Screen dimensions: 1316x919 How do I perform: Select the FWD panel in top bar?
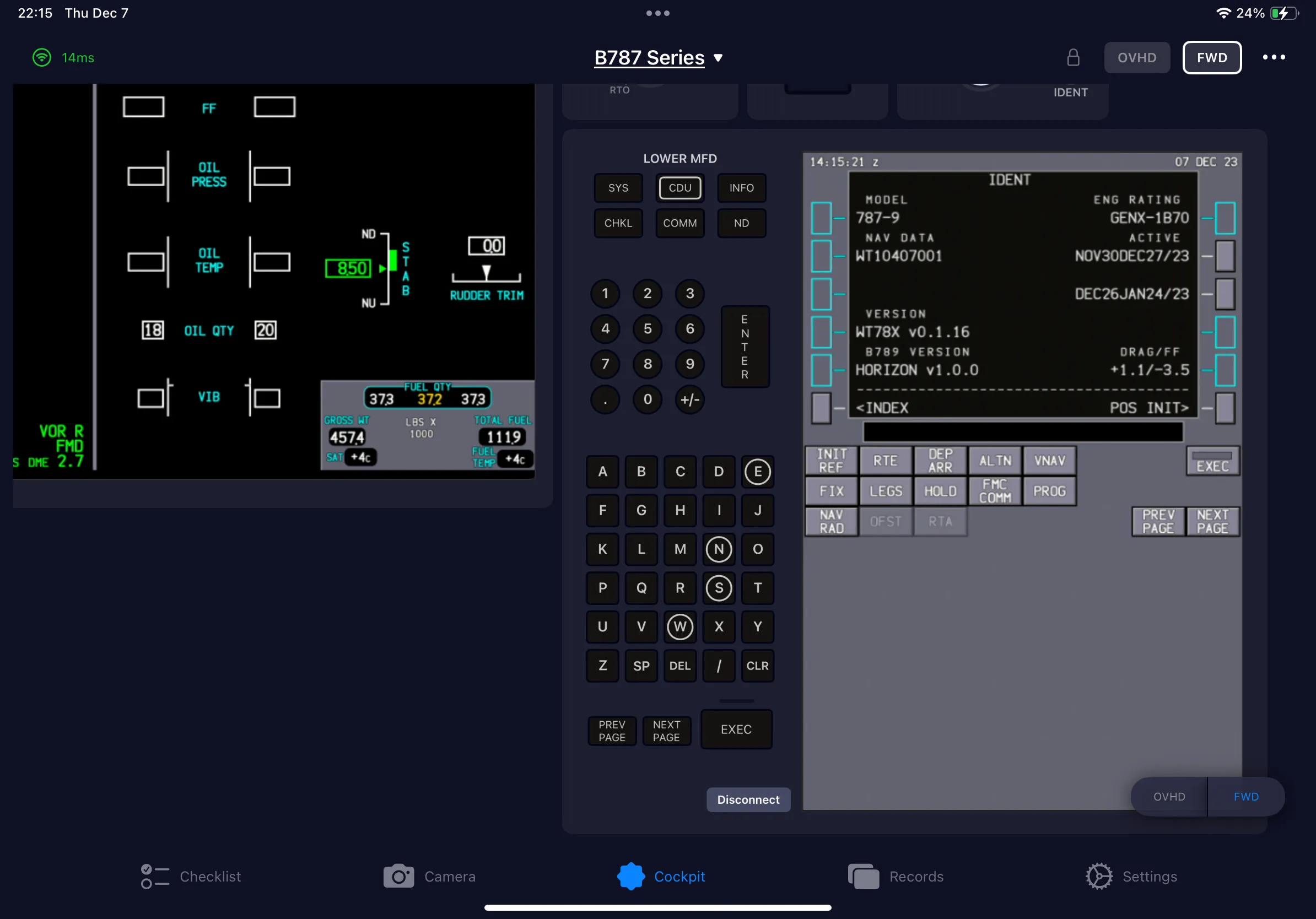1212,57
